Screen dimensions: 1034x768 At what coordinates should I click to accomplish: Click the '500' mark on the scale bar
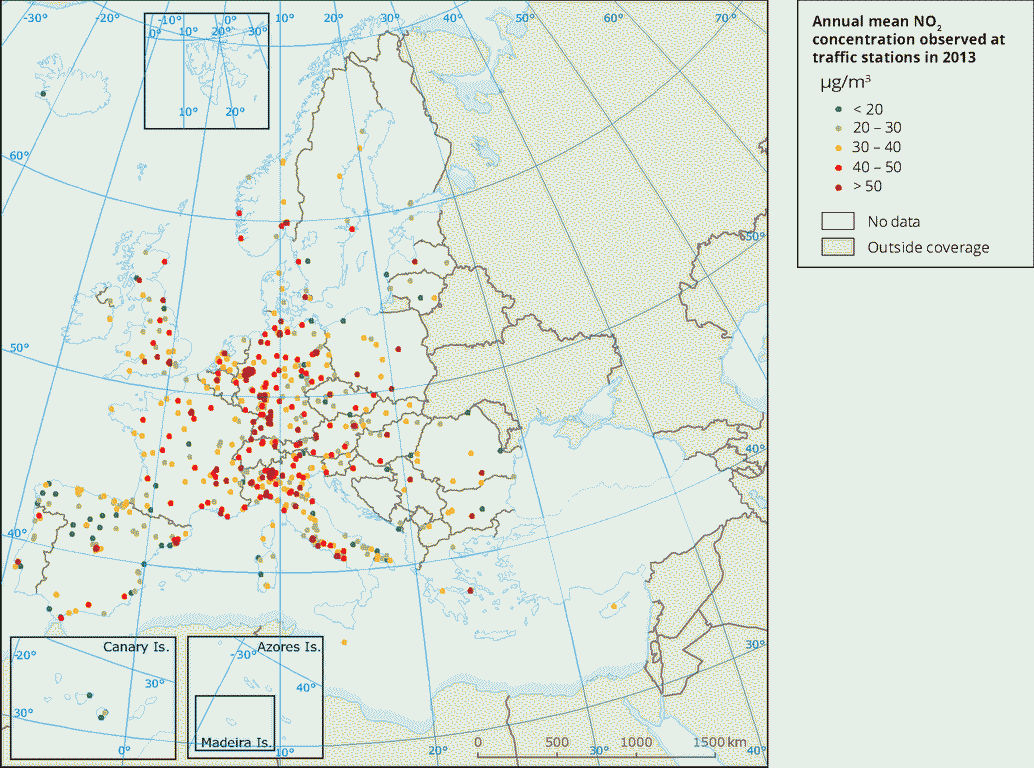point(556,742)
